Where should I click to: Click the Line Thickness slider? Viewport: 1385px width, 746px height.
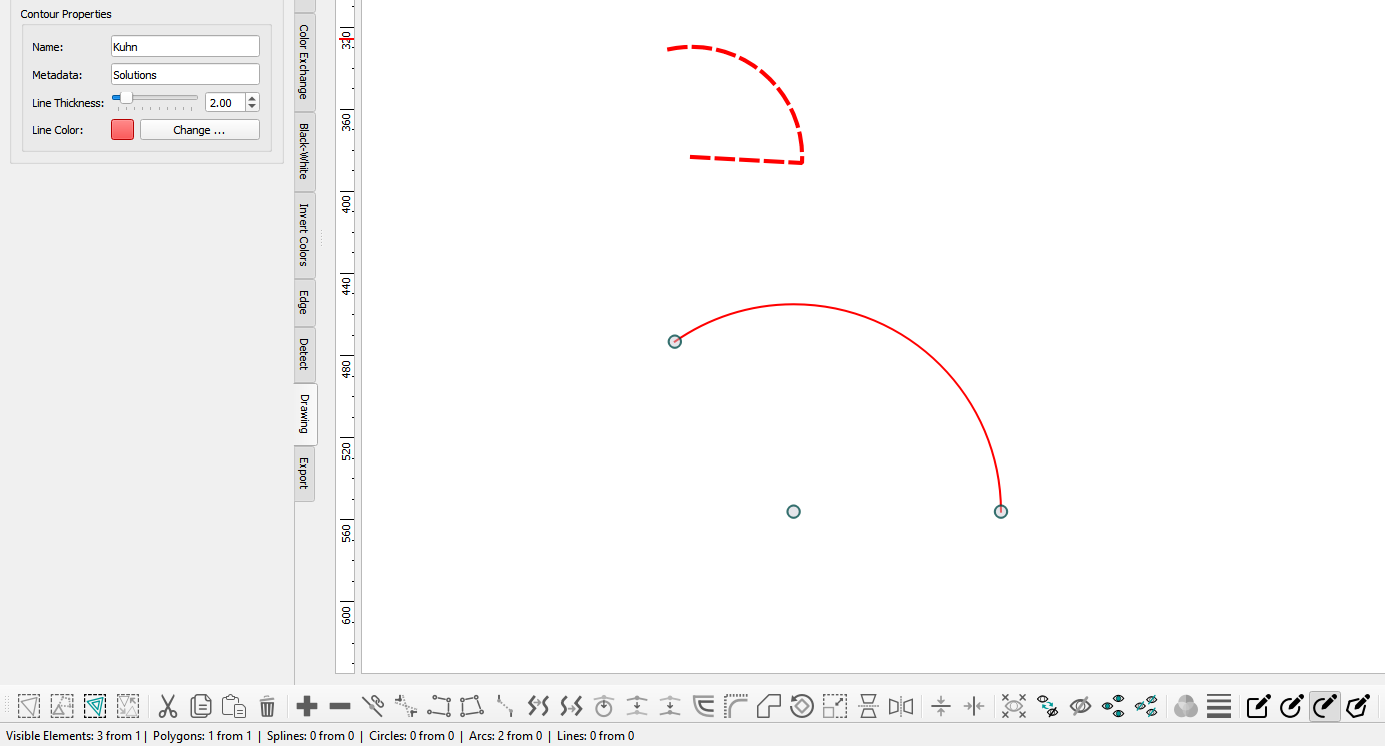pyautogui.click(x=155, y=98)
